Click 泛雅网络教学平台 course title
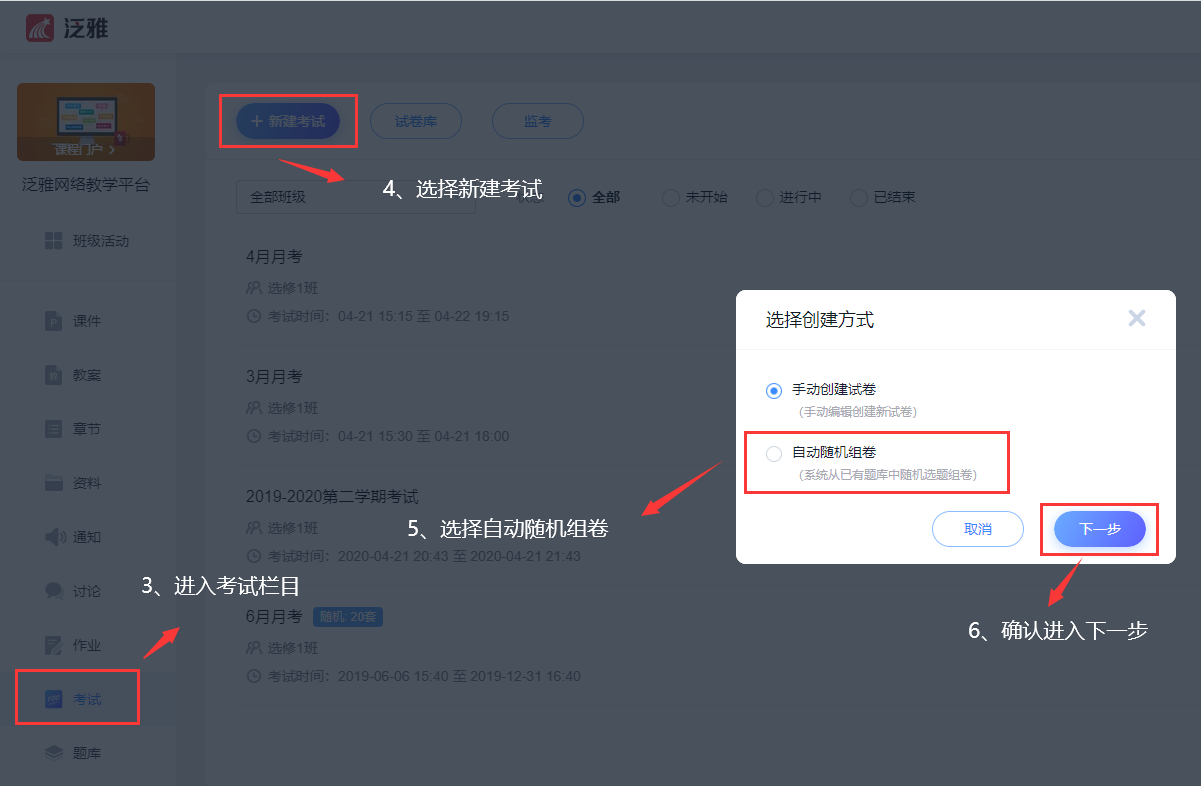1201x786 pixels. pos(86,185)
